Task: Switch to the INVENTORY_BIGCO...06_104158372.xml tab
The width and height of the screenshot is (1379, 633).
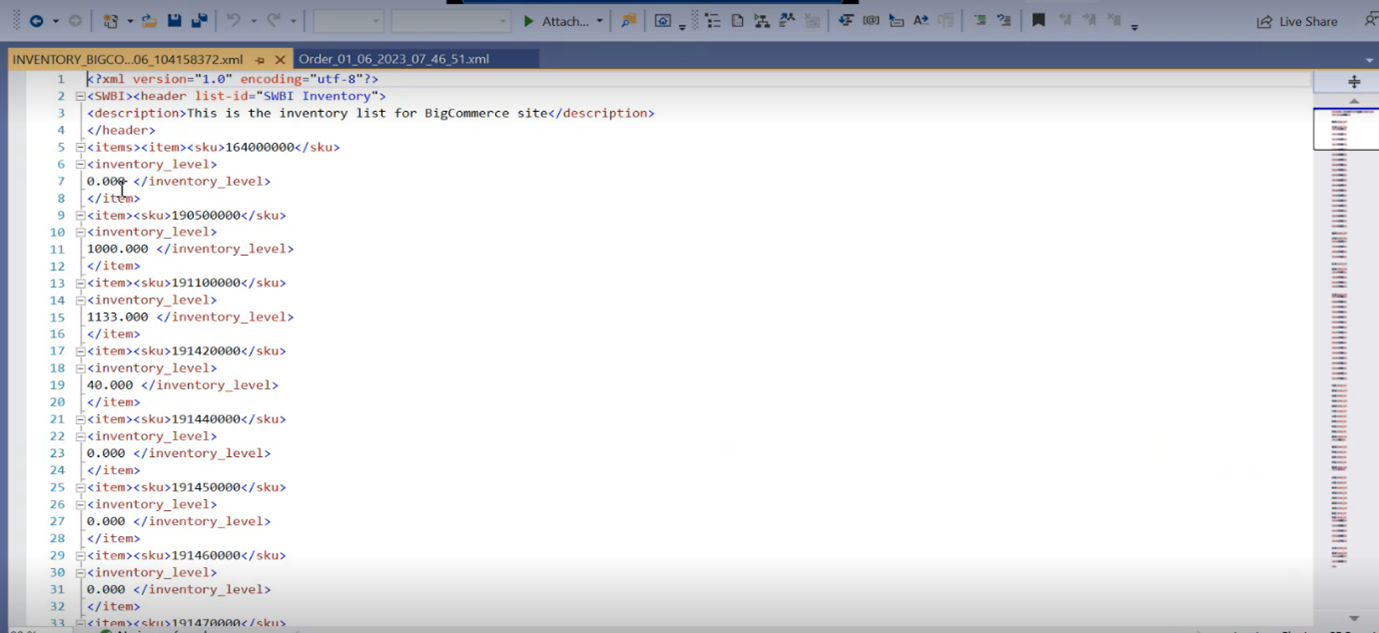Action: click(x=128, y=59)
